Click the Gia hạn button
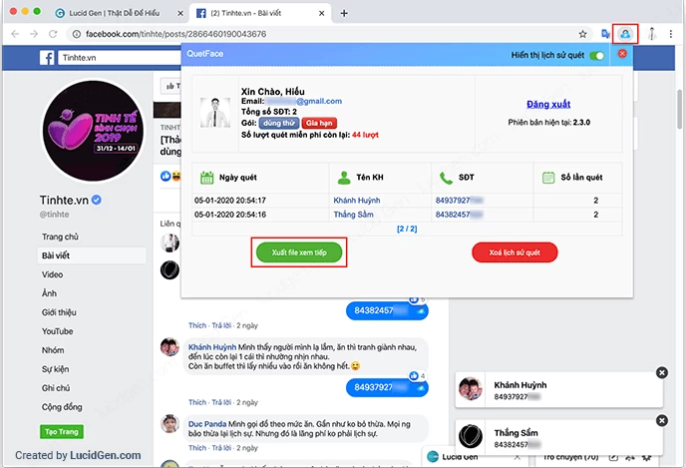The height and width of the screenshot is (468, 686). click(319, 123)
